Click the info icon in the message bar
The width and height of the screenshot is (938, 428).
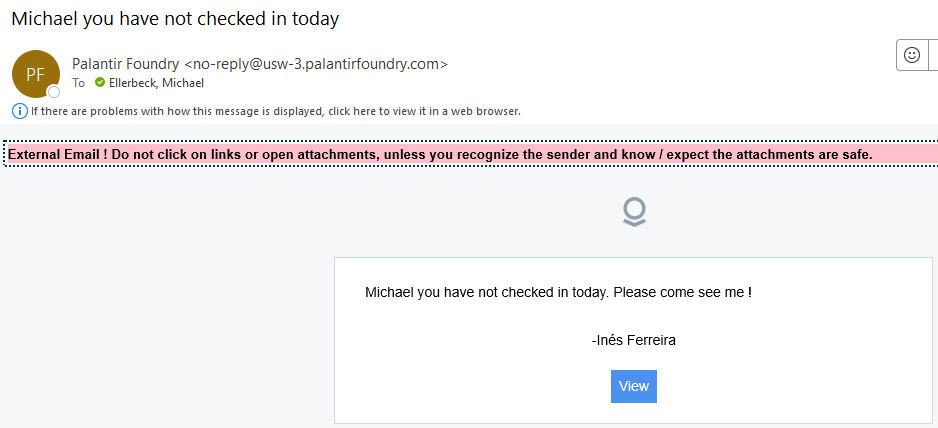[19, 111]
